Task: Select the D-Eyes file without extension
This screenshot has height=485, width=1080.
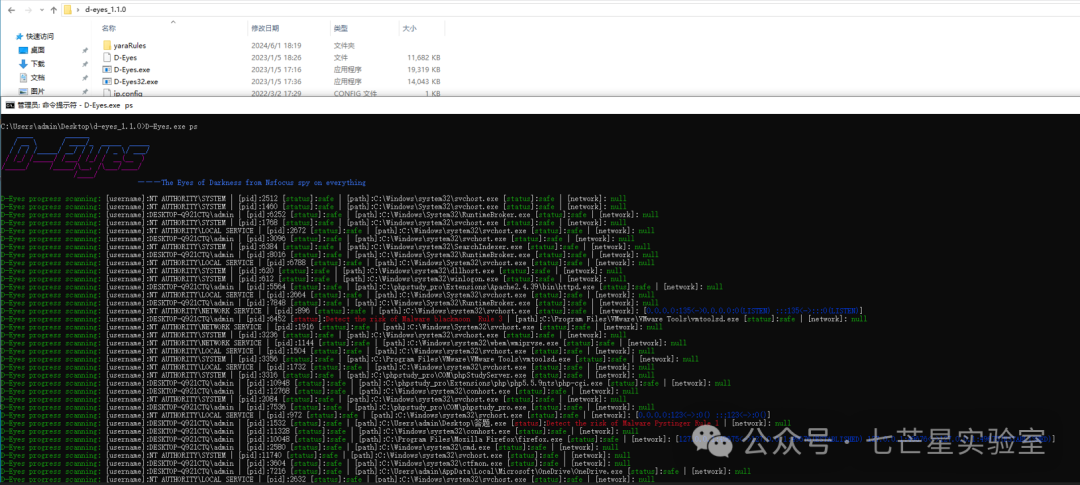Action: click(125, 58)
